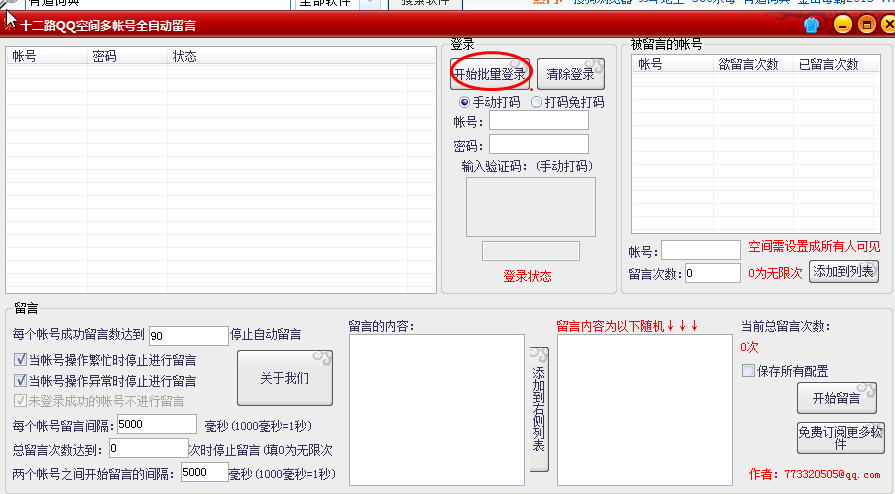Image resolution: width=895 pixels, height=494 pixels.
Task: Click the vertical 添加到右侧列表 button
Action: click(538, 409)
